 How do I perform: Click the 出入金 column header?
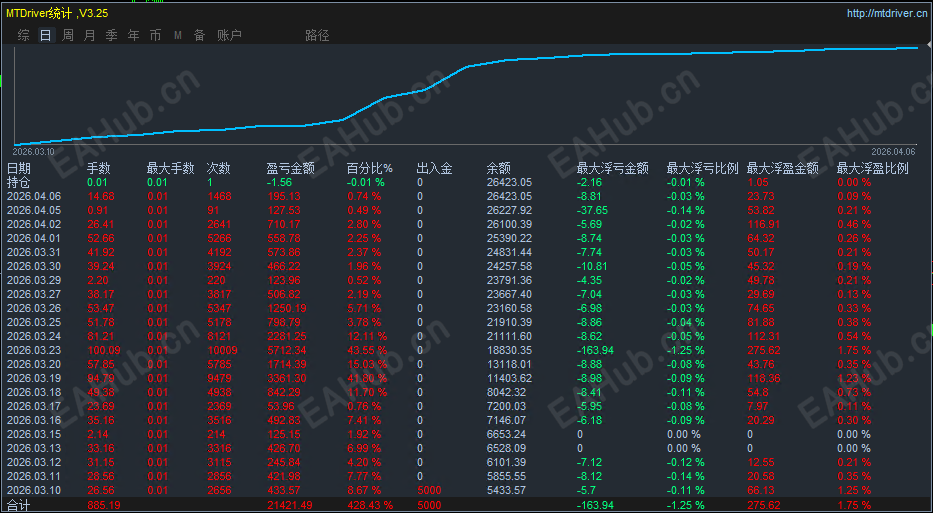pos(434,169)
